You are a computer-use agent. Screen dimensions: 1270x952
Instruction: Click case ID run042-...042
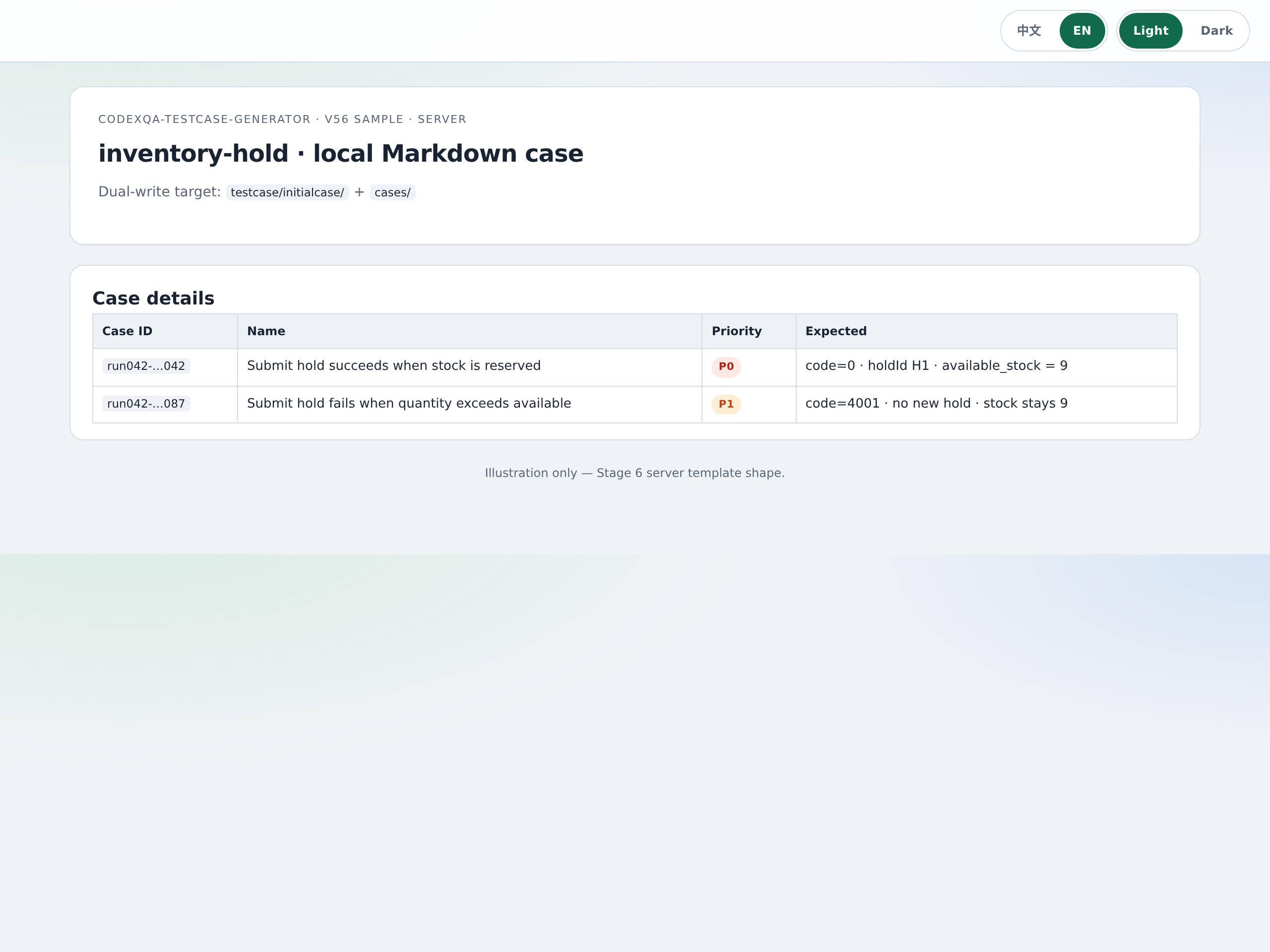146,366
